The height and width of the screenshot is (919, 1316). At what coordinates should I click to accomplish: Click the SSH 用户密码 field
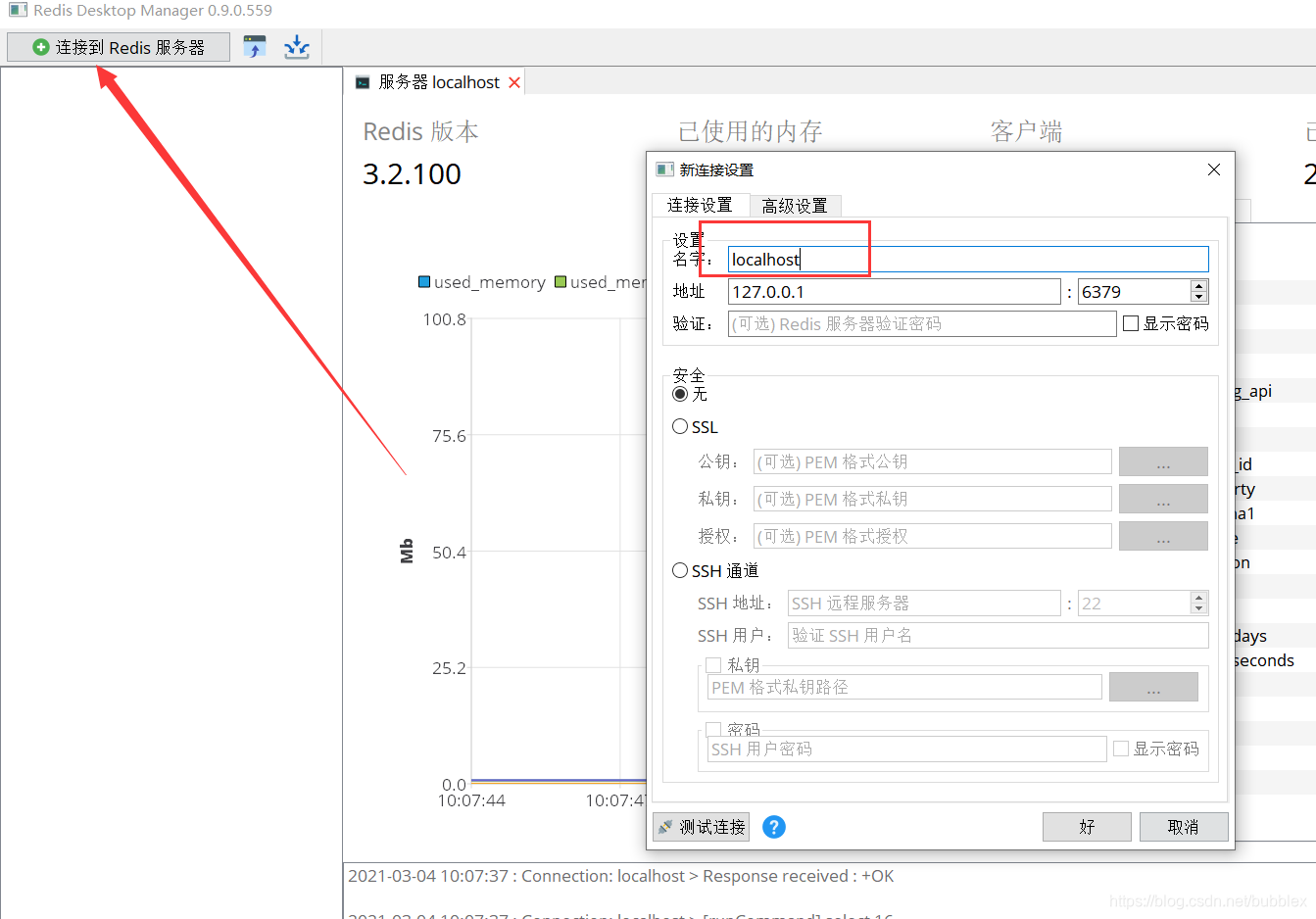[907, 749]
